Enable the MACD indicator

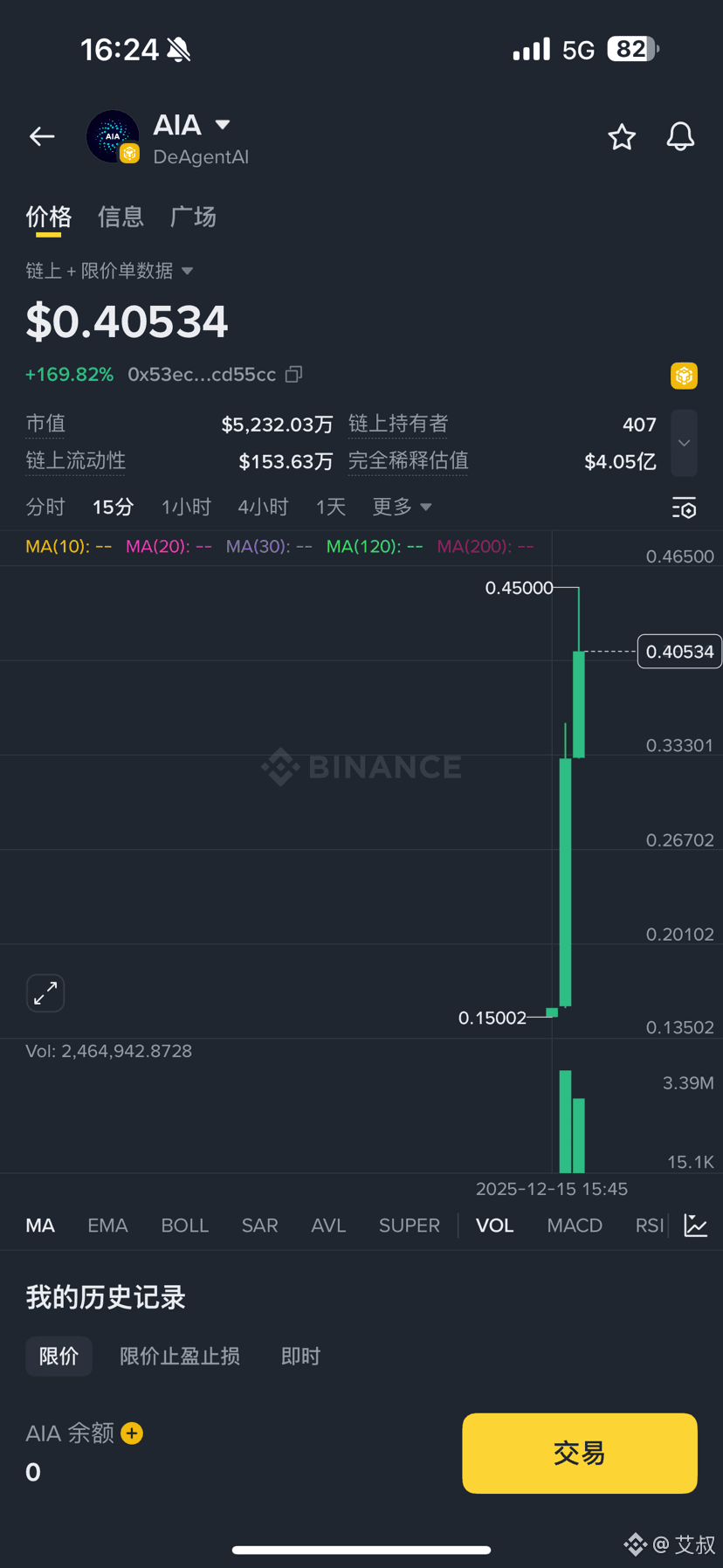[575, 1226]
